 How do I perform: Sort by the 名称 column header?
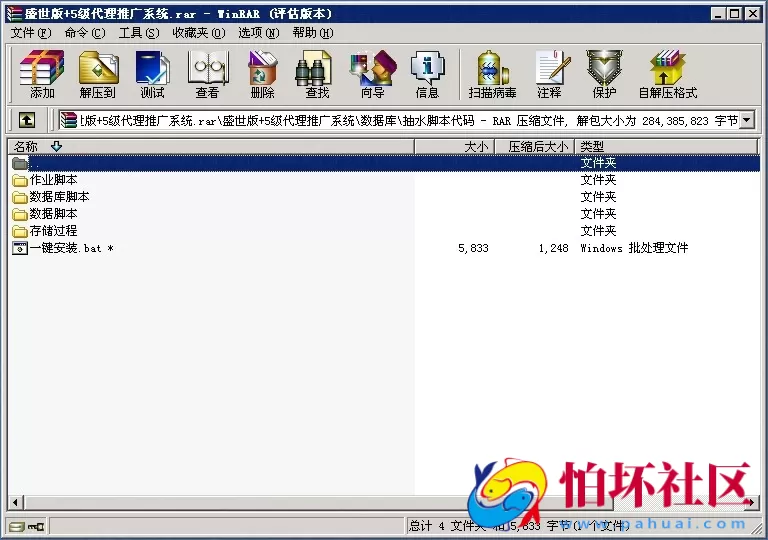pyautogui.click(x=211, y=147)
